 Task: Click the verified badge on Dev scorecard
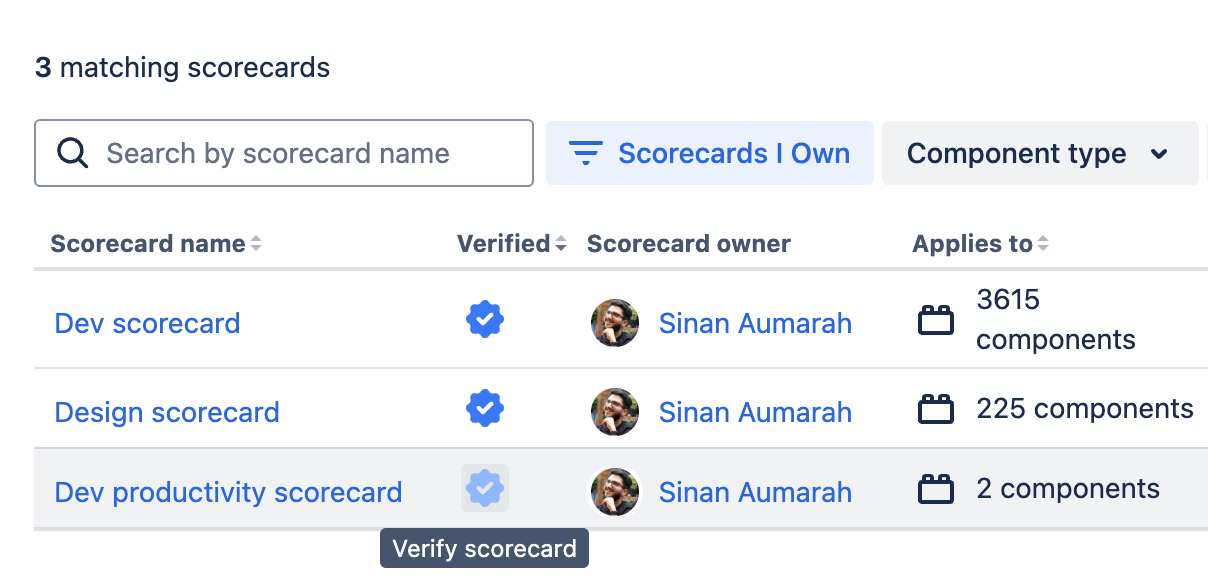484,319
